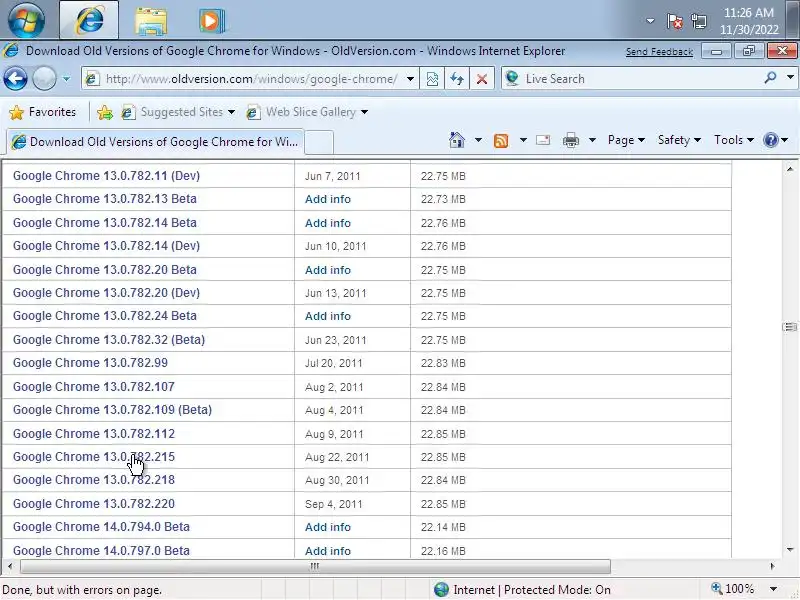Click vertical scrollbar up arrow
Viewport: 800px width, 600px height.
(790, 168)
